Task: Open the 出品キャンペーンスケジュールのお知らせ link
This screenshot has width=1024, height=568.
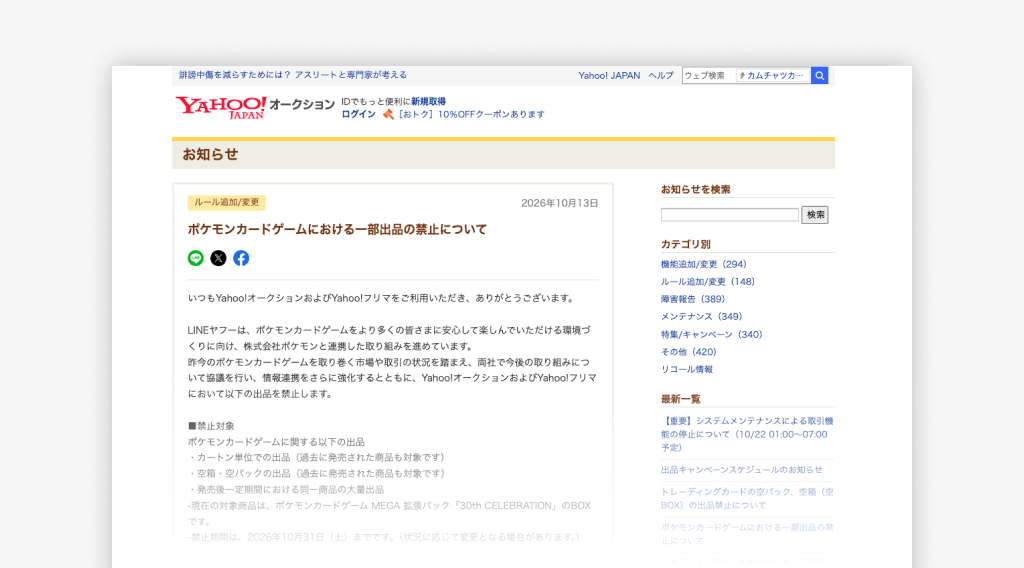Action: pos(742,469)
